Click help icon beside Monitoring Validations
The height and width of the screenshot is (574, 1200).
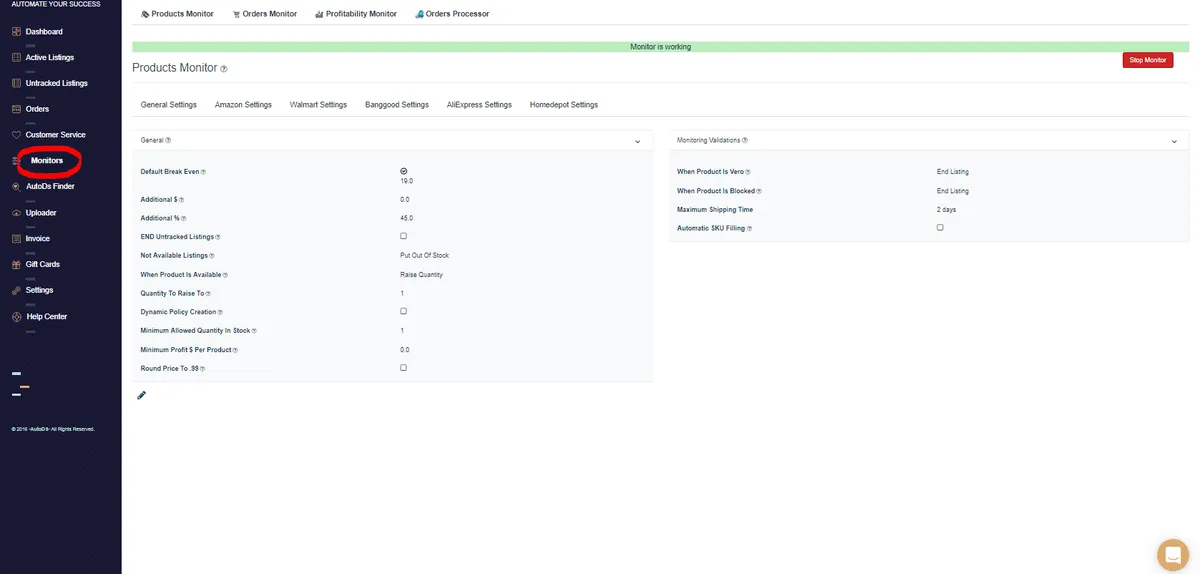745,141
